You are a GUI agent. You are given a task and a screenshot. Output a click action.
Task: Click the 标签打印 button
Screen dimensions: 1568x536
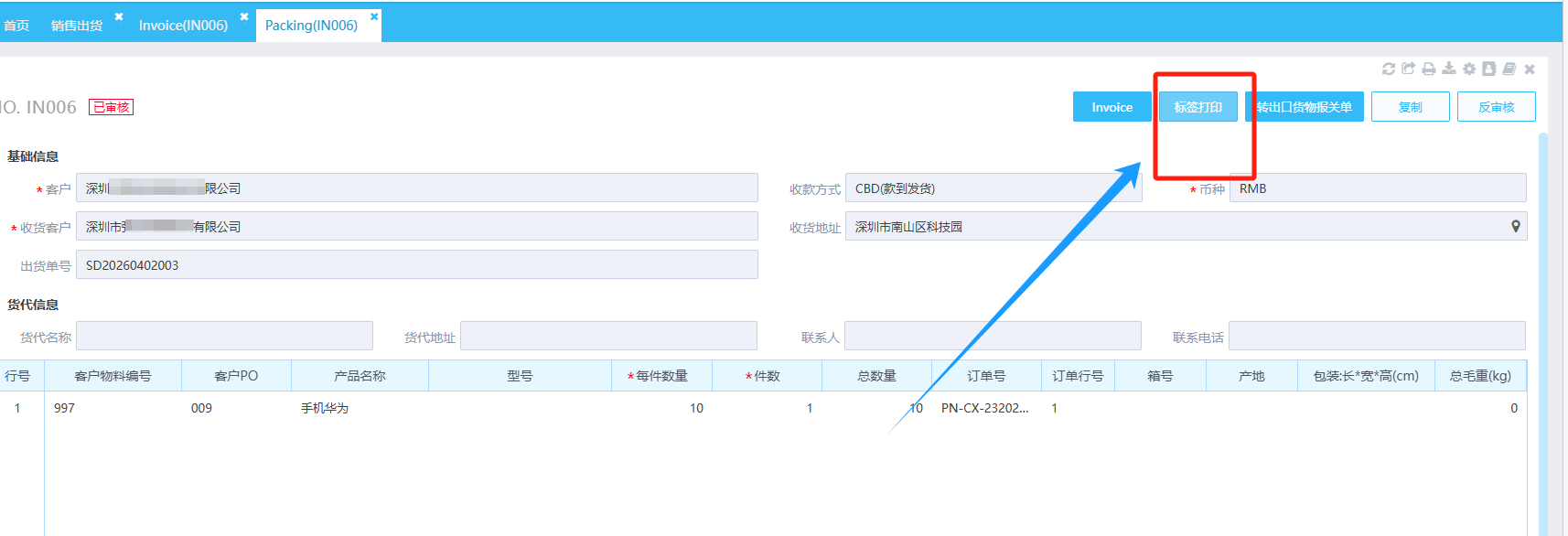click(1198, 107)
